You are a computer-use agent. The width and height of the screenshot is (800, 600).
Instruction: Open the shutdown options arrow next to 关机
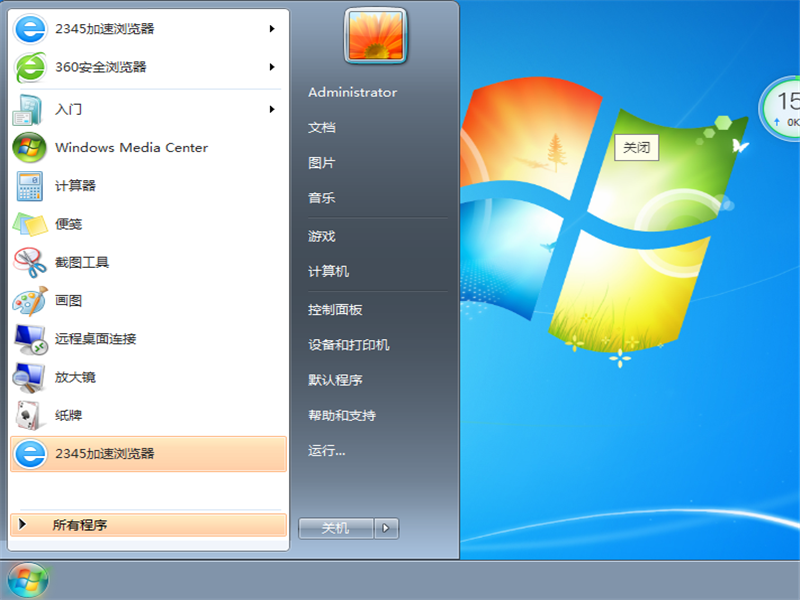pos(386,528)
